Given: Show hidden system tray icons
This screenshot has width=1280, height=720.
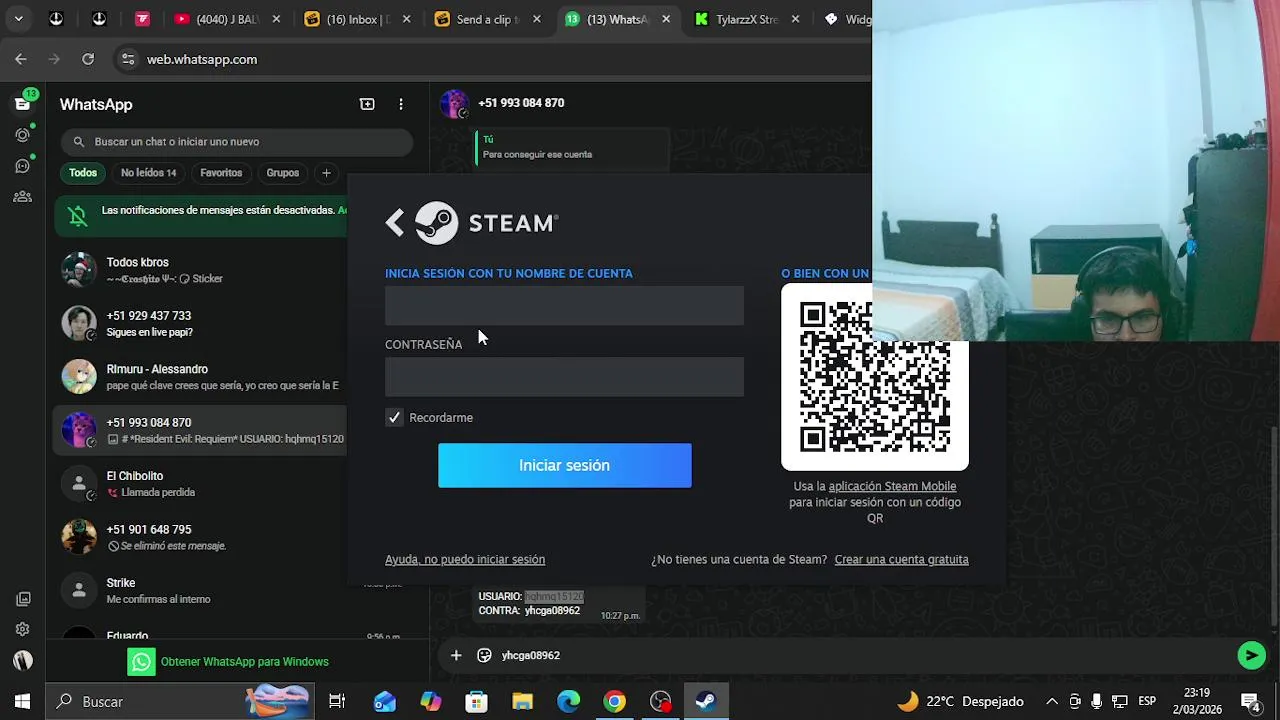Looking at the screenshot, I should click(x=1052, y=702).
